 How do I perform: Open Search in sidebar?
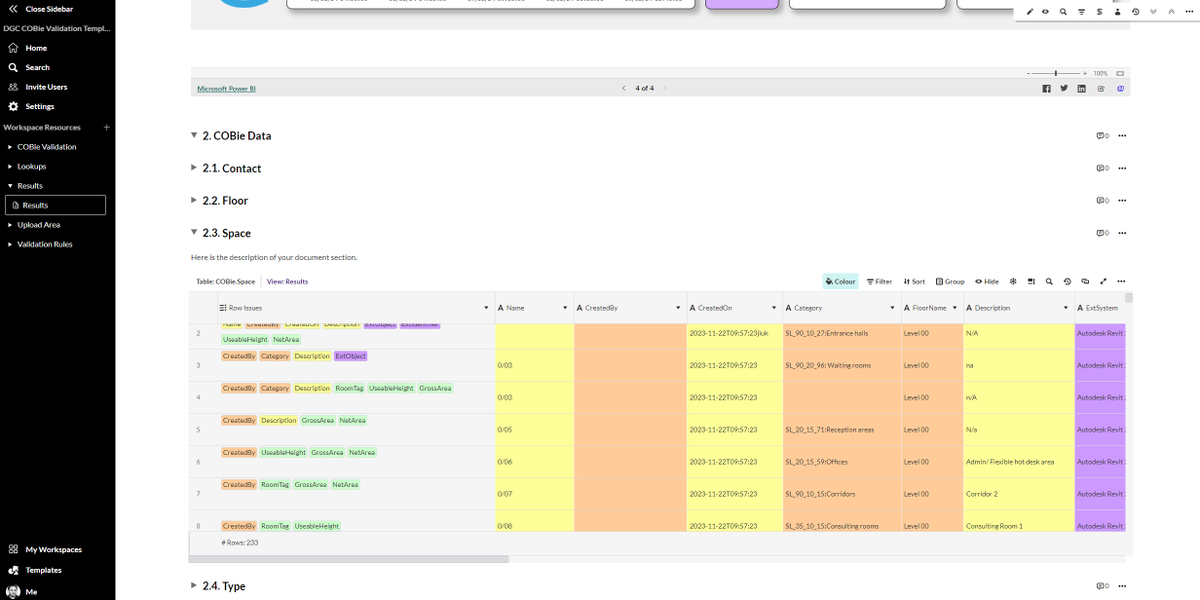coord(29,67)
